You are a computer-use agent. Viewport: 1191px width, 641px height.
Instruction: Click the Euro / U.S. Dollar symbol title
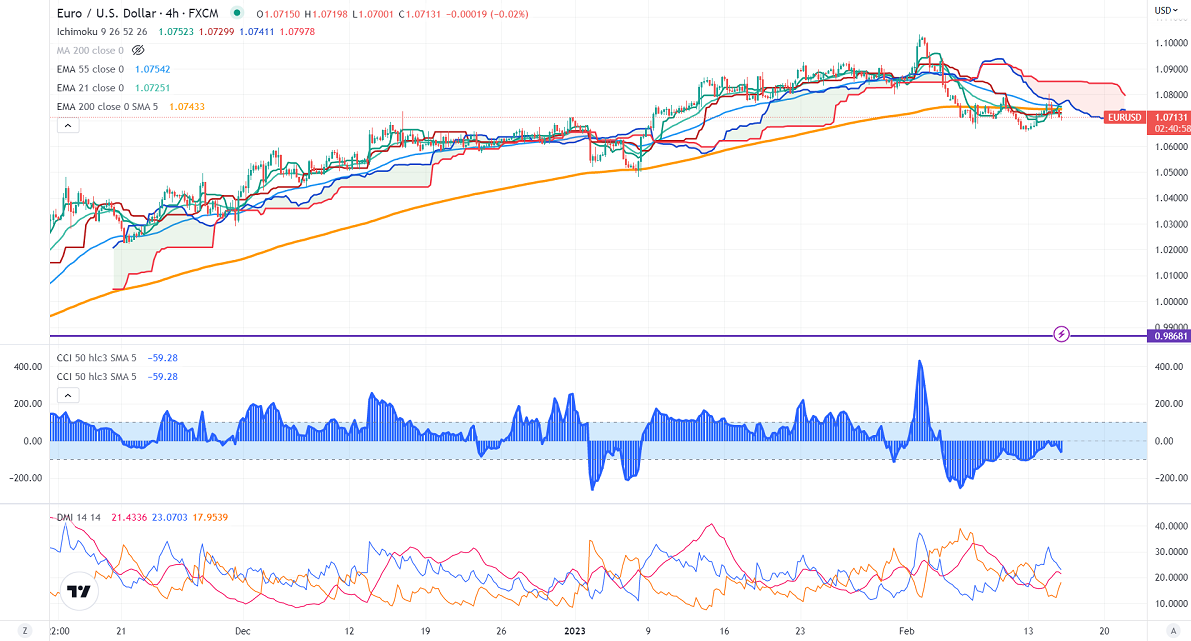120,14
